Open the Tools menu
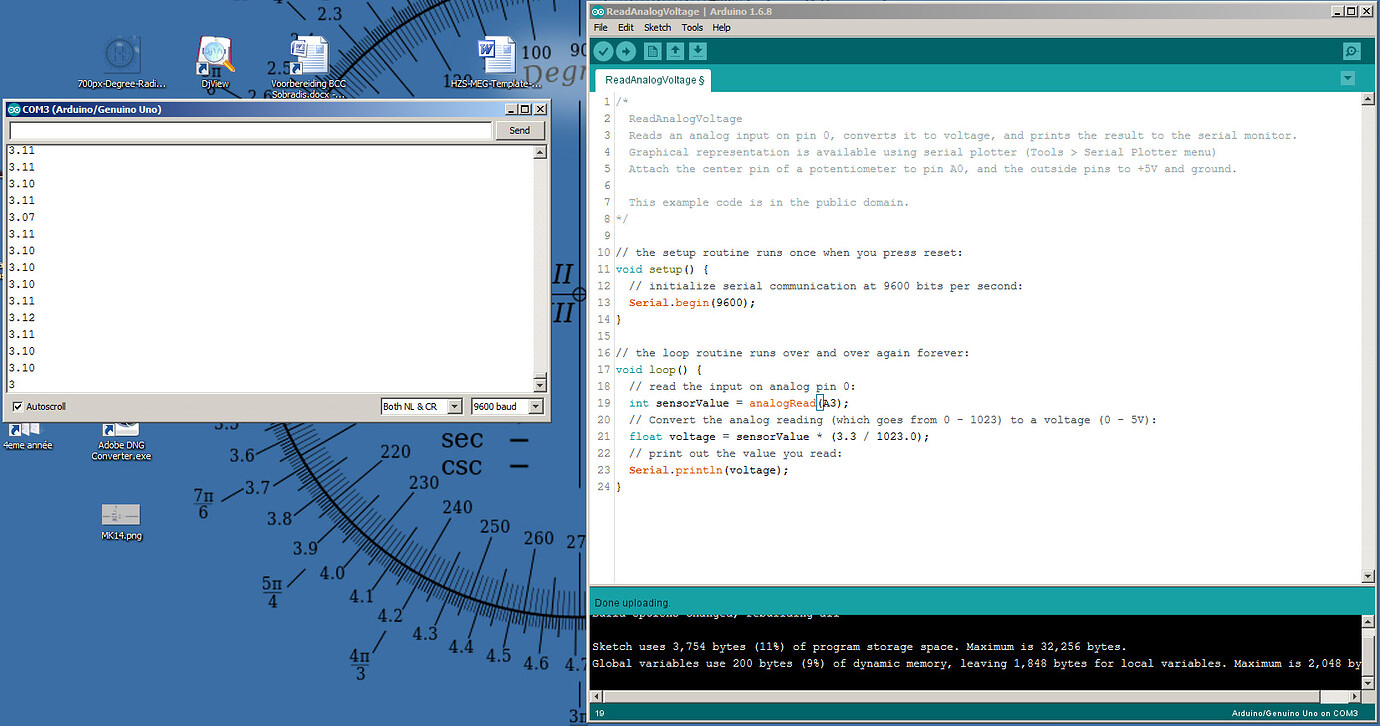 [692, 27]
